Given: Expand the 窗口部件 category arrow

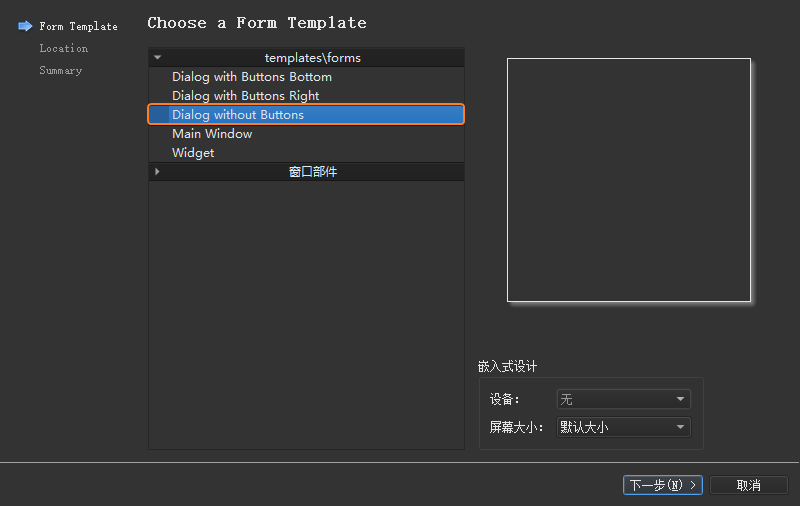Looking at the screenshot, I should coord(157,172).
